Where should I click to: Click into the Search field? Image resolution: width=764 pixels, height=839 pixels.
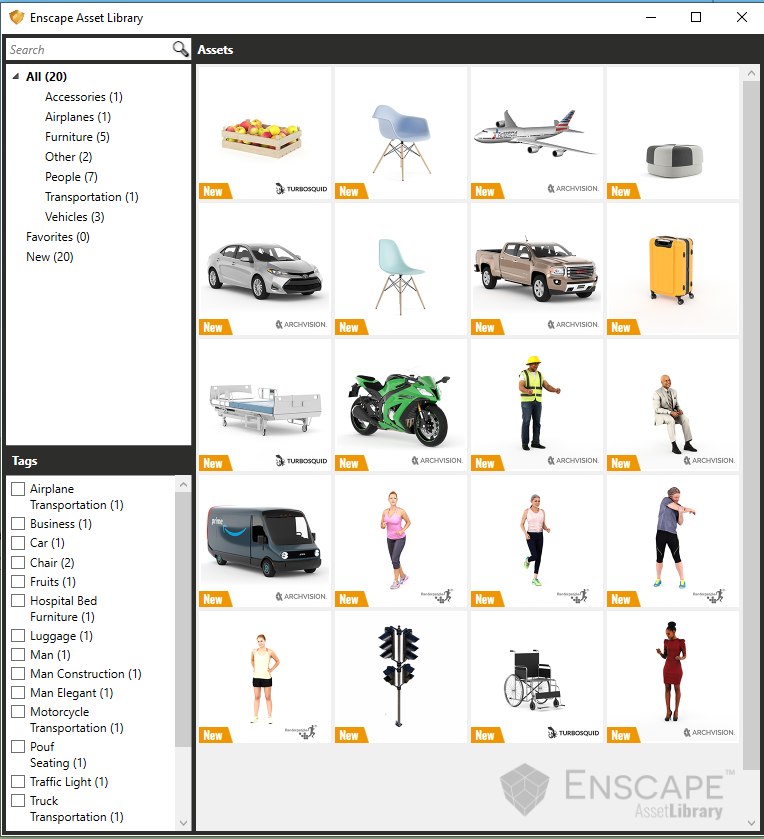coord(89,50)
